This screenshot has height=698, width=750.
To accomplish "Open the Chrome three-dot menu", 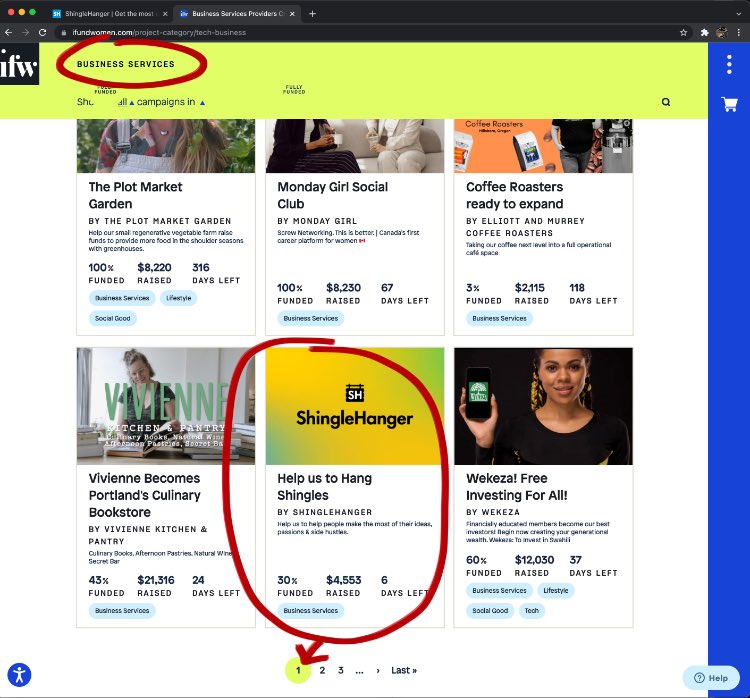I will point(739,33).
